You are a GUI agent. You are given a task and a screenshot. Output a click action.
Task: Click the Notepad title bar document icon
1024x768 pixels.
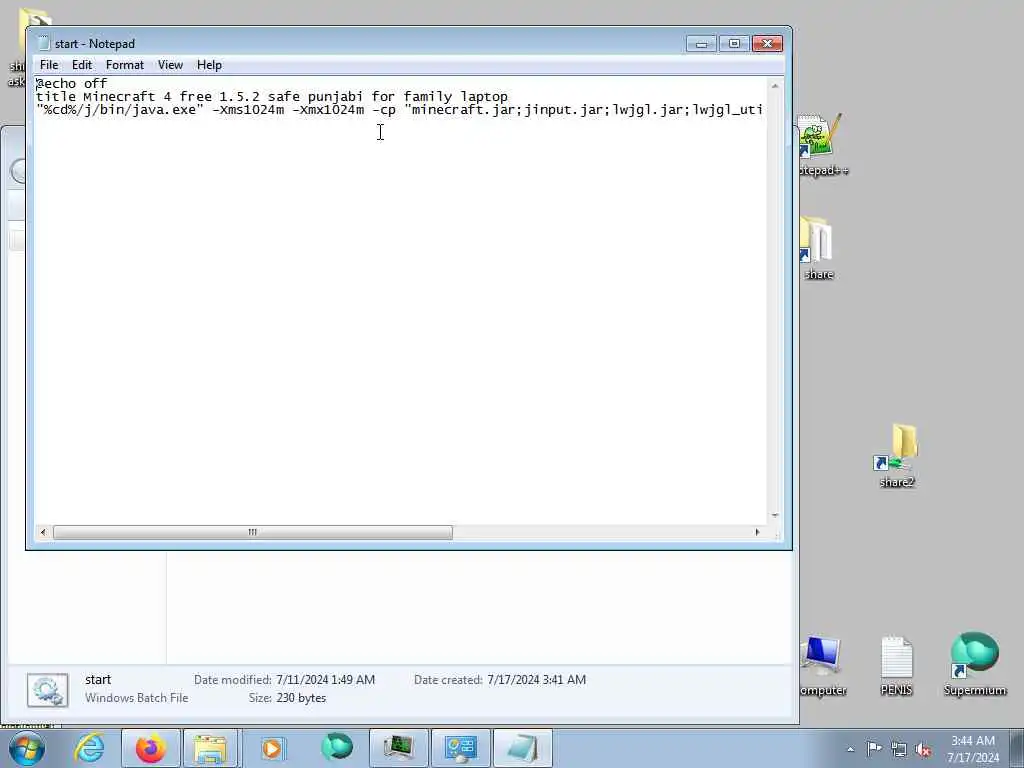tap(44, 43)
